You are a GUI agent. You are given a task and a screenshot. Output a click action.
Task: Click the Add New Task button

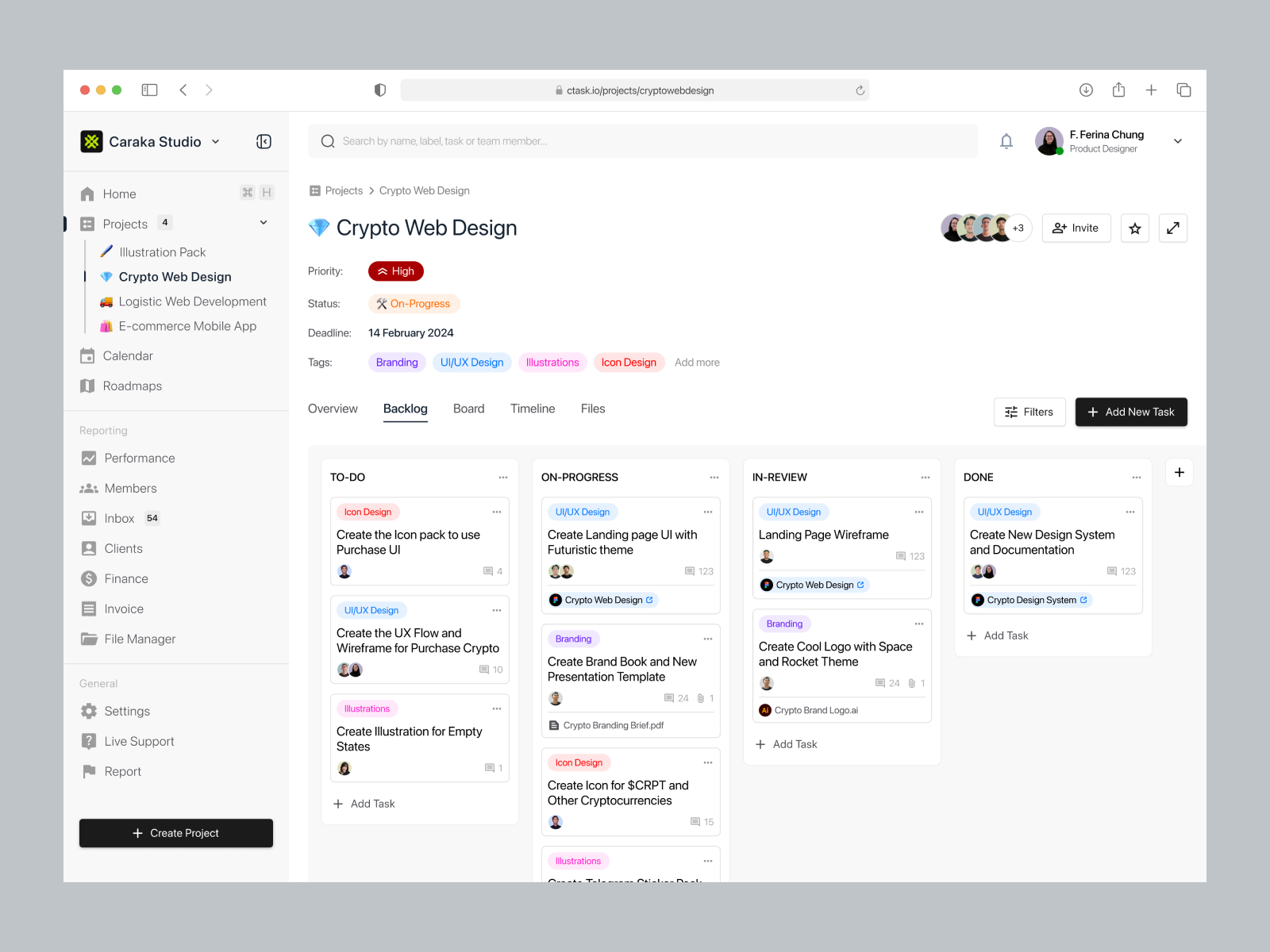point(1130,412)
